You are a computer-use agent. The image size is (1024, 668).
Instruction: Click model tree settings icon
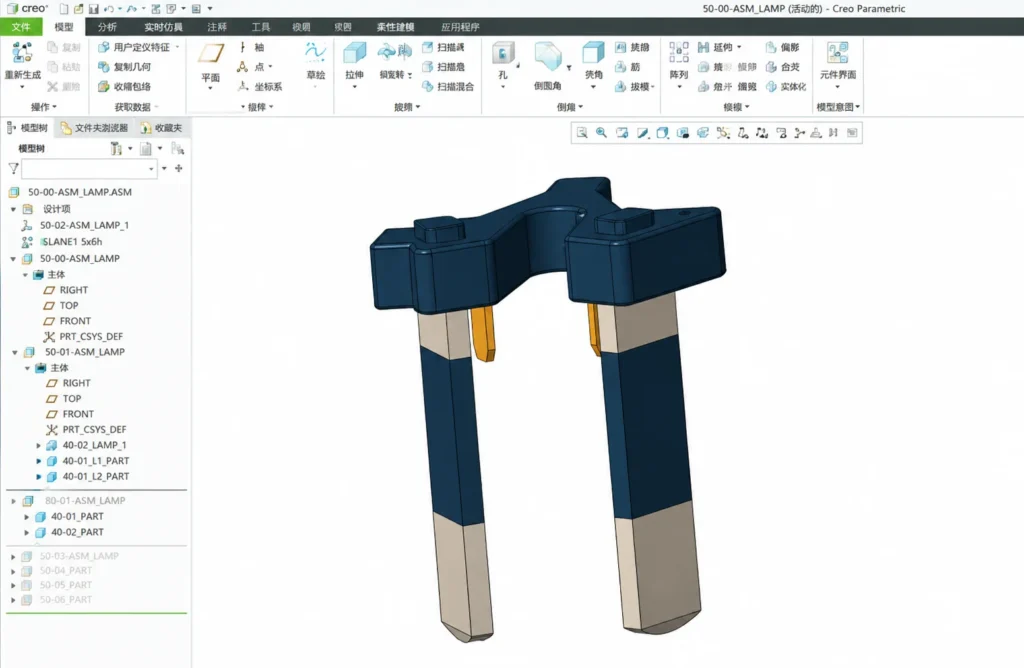(x=116, y=149)
